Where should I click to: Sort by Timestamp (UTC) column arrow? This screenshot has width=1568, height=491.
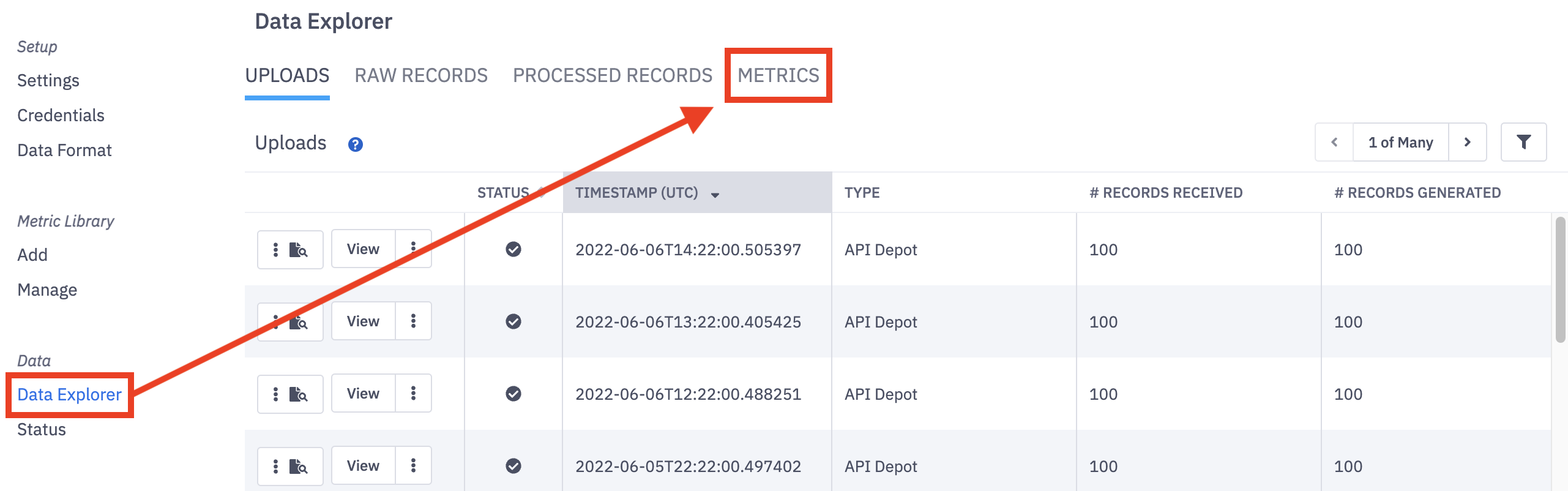click(714, 195)
